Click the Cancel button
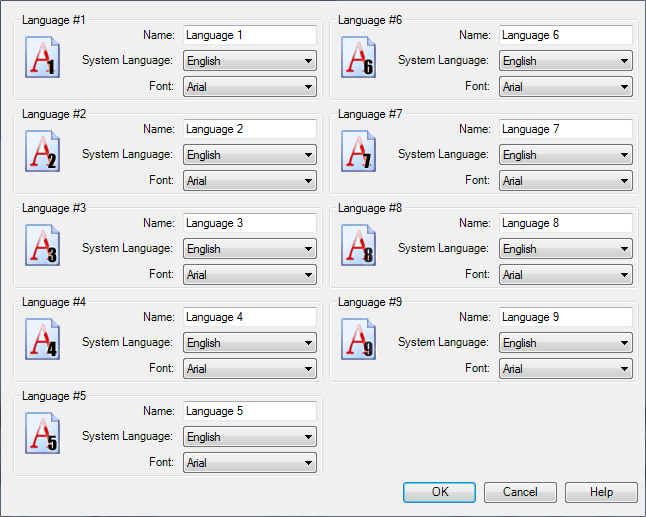This screenshot has height=517, width=646. (x=520, y=492)
